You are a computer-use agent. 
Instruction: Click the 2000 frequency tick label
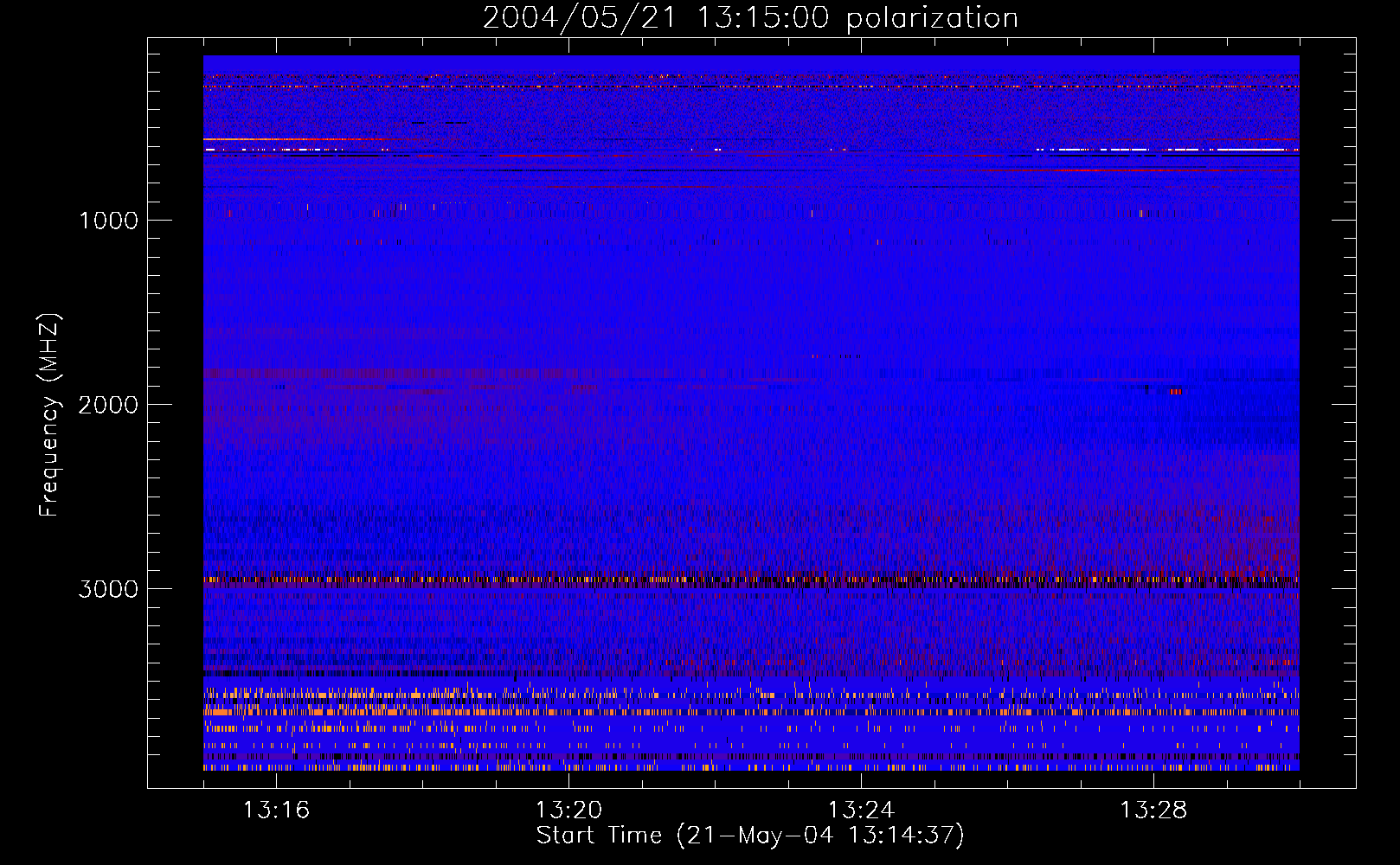click(108, 405)
